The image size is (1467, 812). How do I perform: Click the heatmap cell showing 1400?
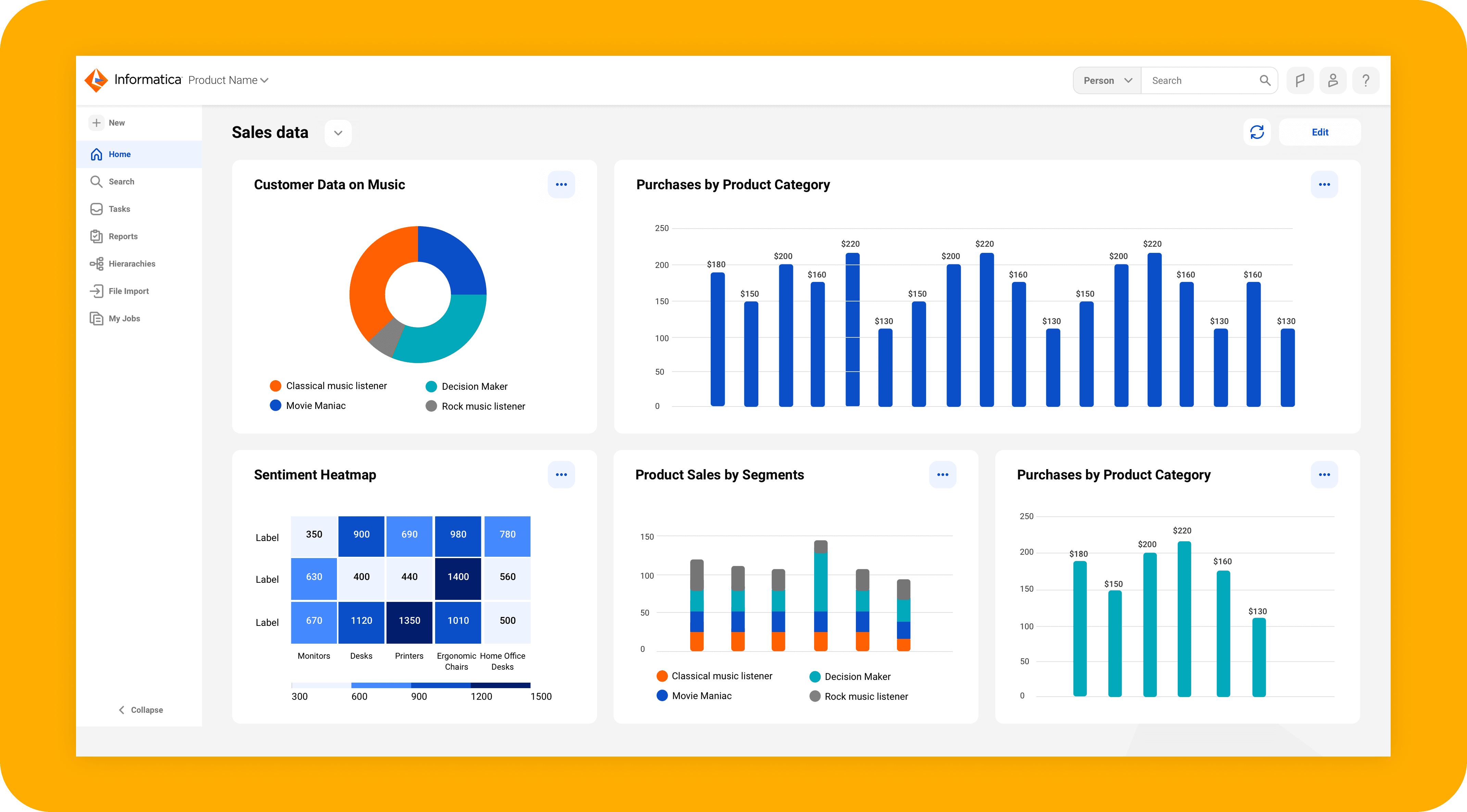pos(458,577)
